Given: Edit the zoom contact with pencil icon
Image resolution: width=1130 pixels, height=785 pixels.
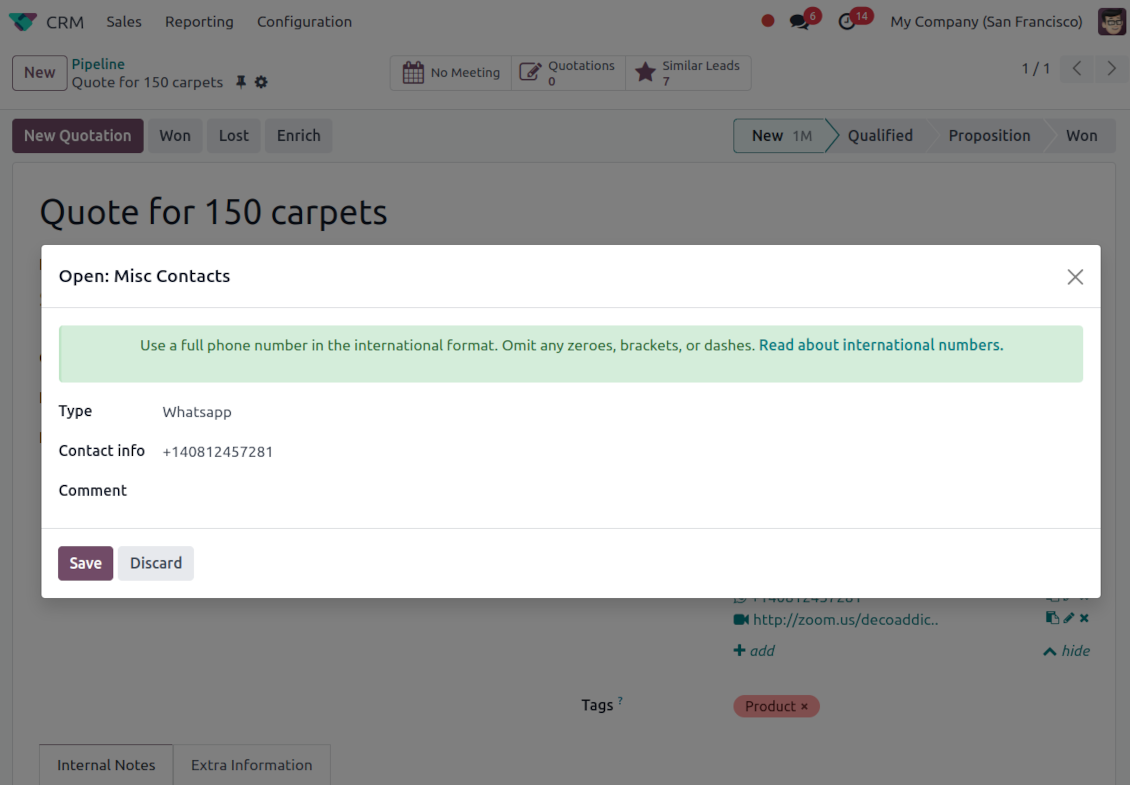Looking at the screenshot, I should (x=1068, y=619).
